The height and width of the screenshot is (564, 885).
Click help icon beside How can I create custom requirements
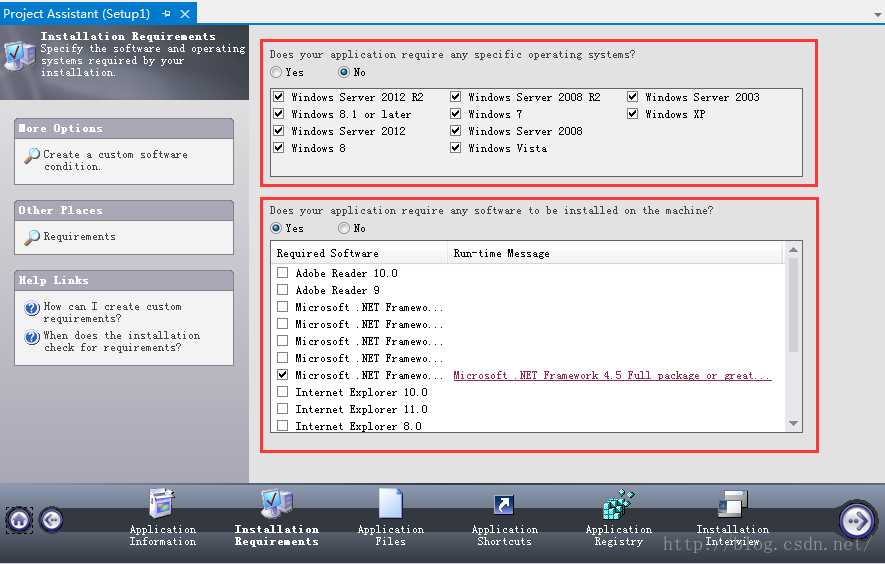[x=32, y=308]
